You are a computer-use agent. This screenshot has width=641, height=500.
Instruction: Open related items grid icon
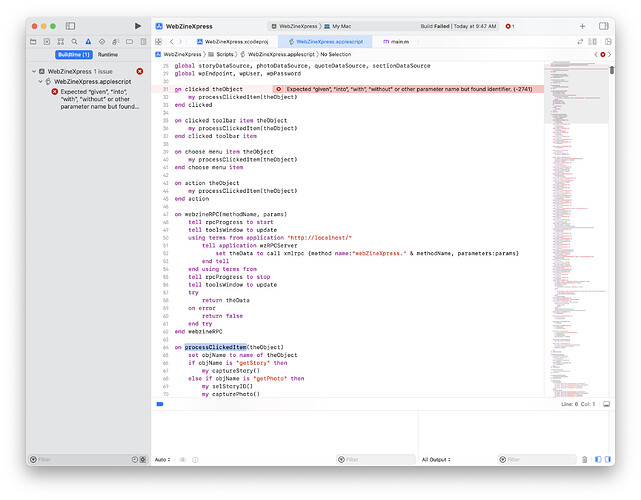pyautogui.click(x=159, y=42)
